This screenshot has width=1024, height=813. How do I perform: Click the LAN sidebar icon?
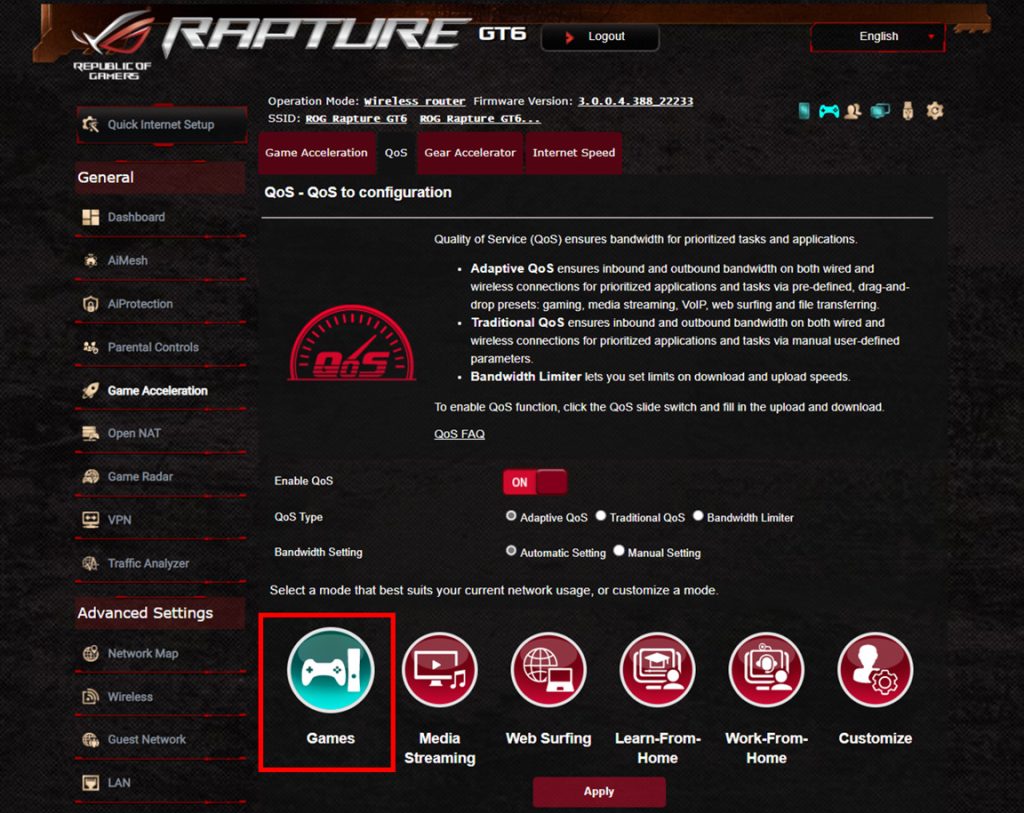(91, 782)
